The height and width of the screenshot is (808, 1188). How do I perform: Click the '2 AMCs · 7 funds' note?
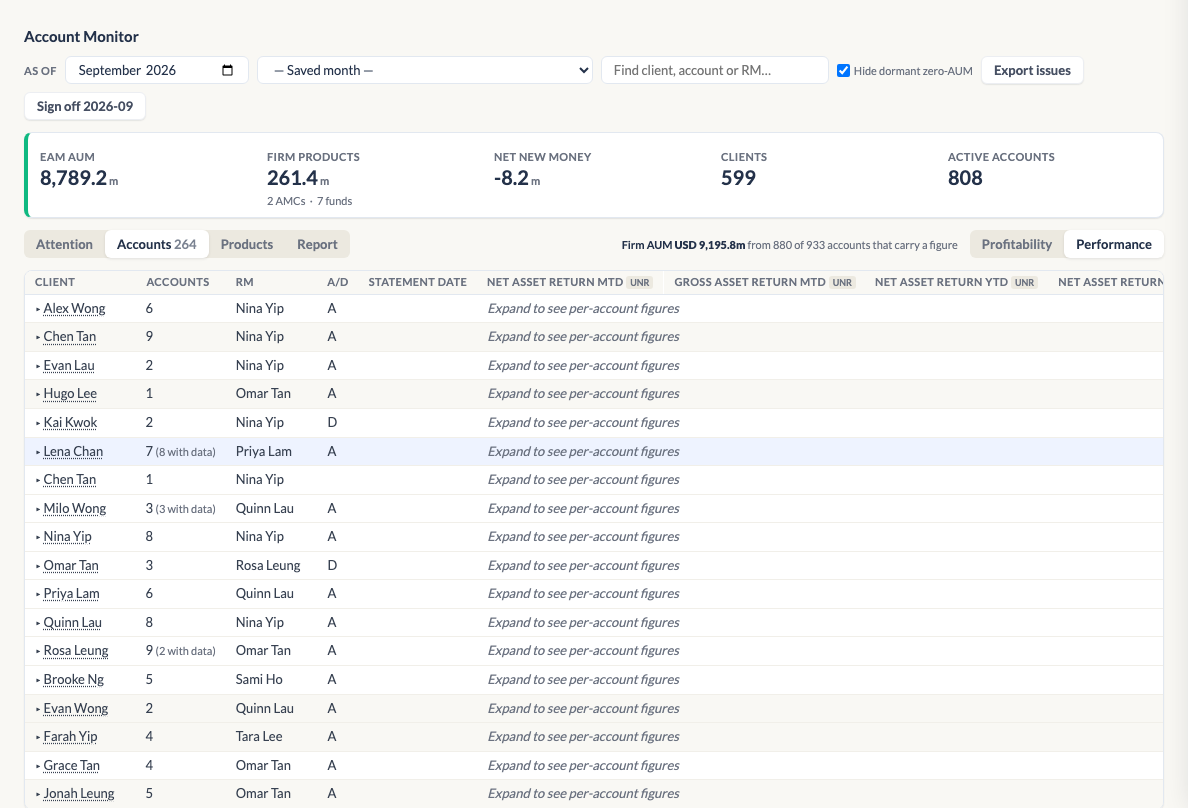[x=309, y=201]
